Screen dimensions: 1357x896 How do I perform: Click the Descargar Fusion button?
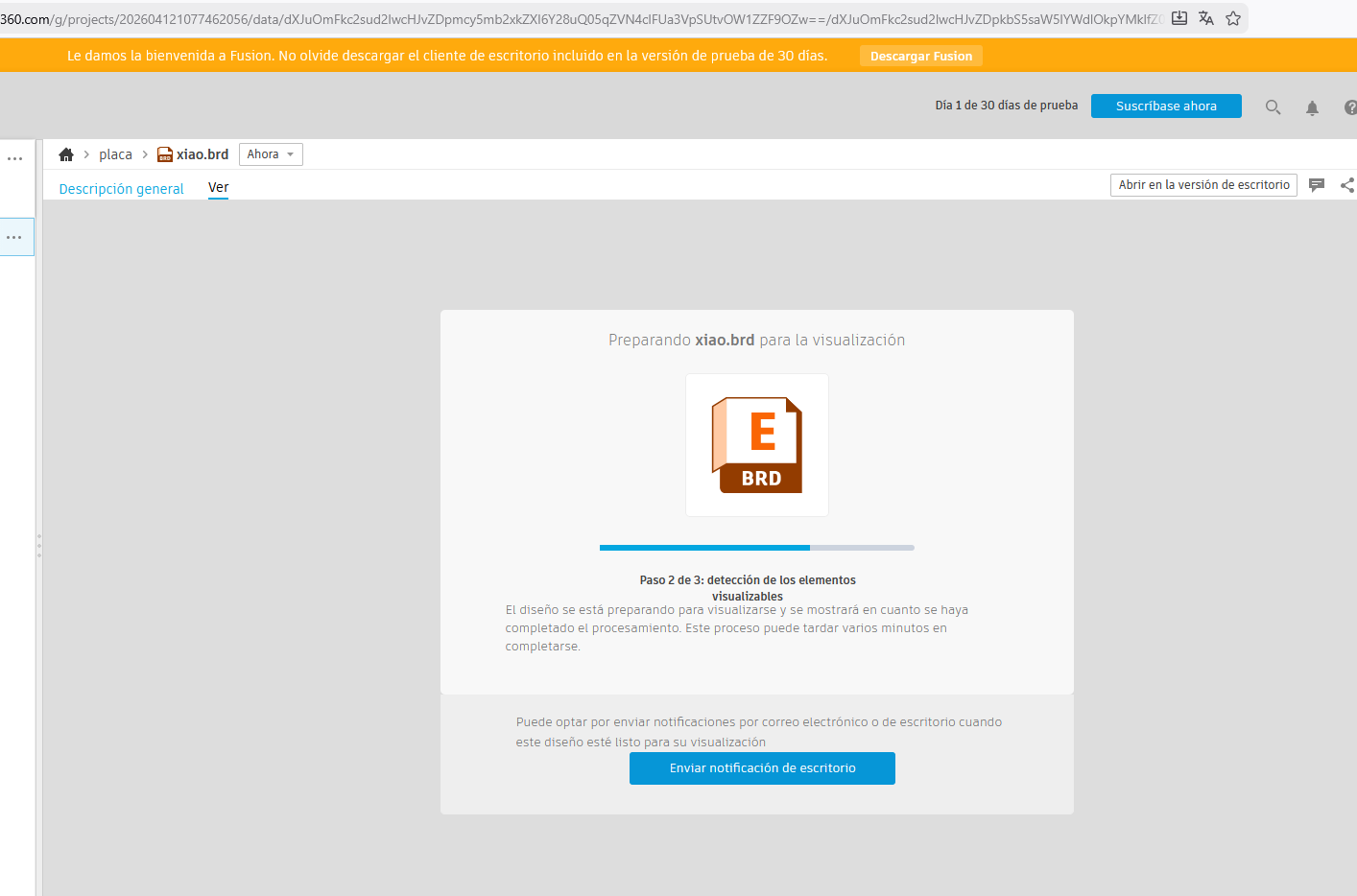point(921,56)
